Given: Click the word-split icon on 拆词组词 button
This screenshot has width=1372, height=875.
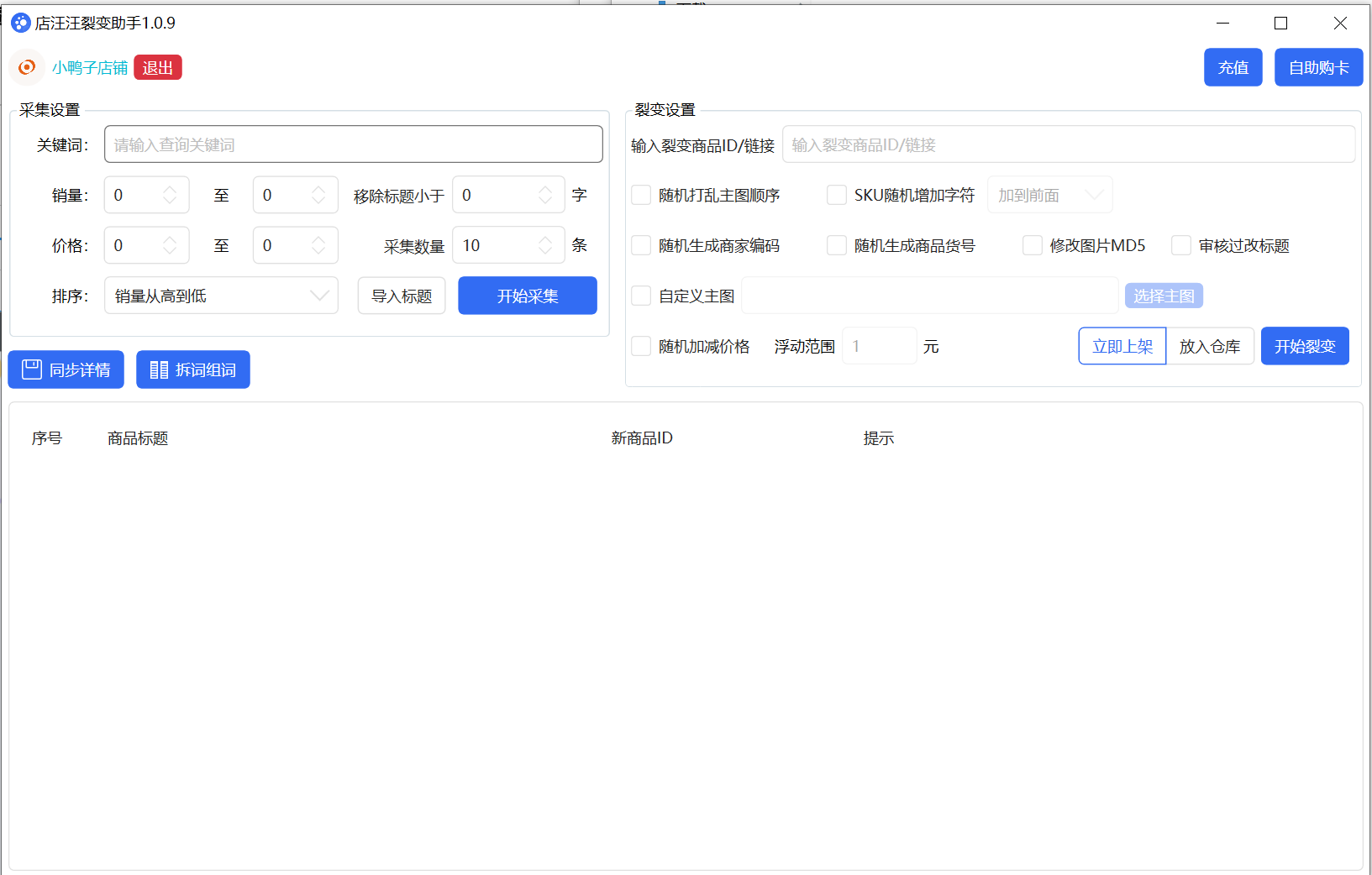Looking at the screenshot, I should pos(157,369).
